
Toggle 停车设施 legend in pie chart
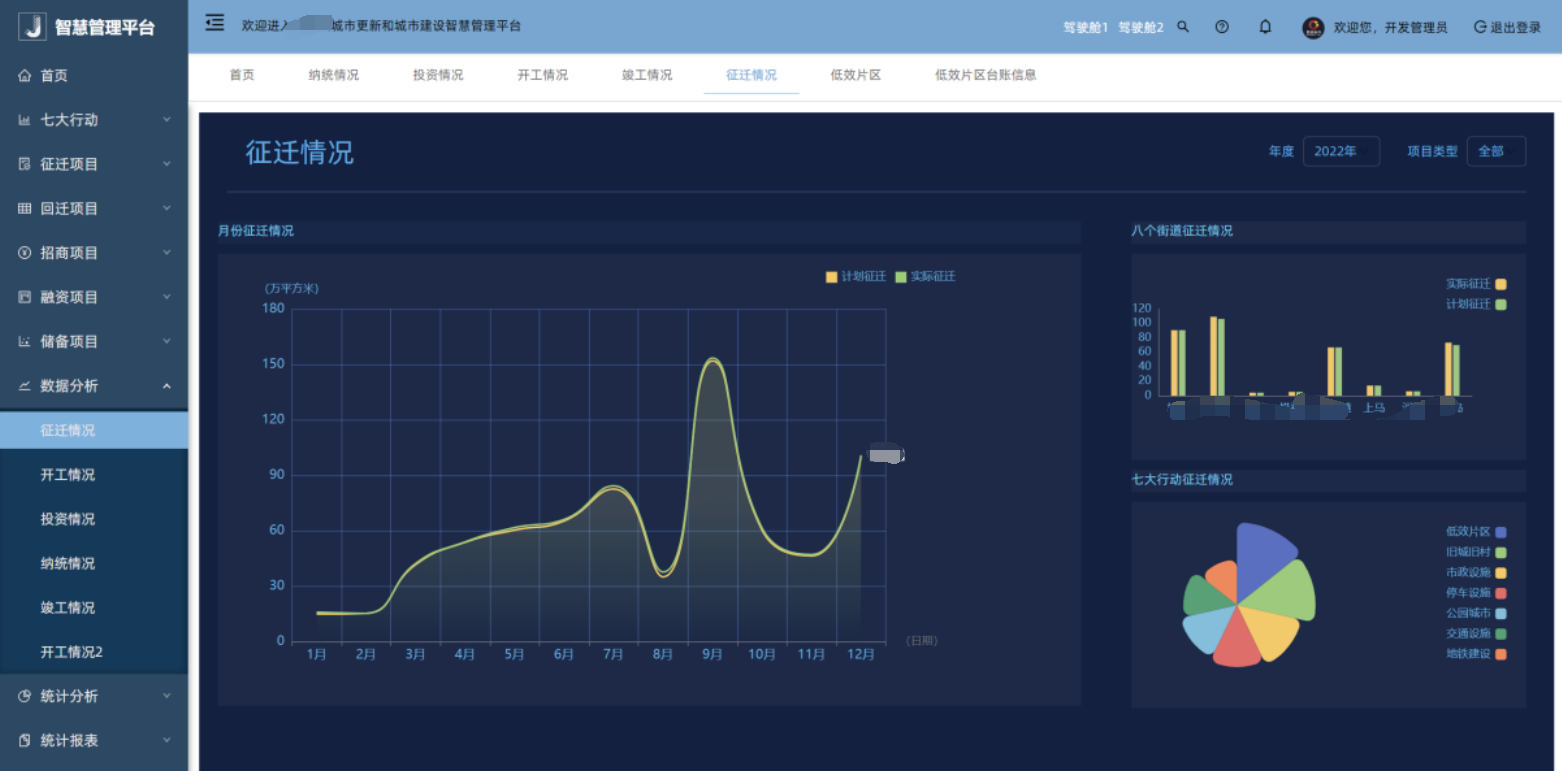click(x=1476, y=593)
